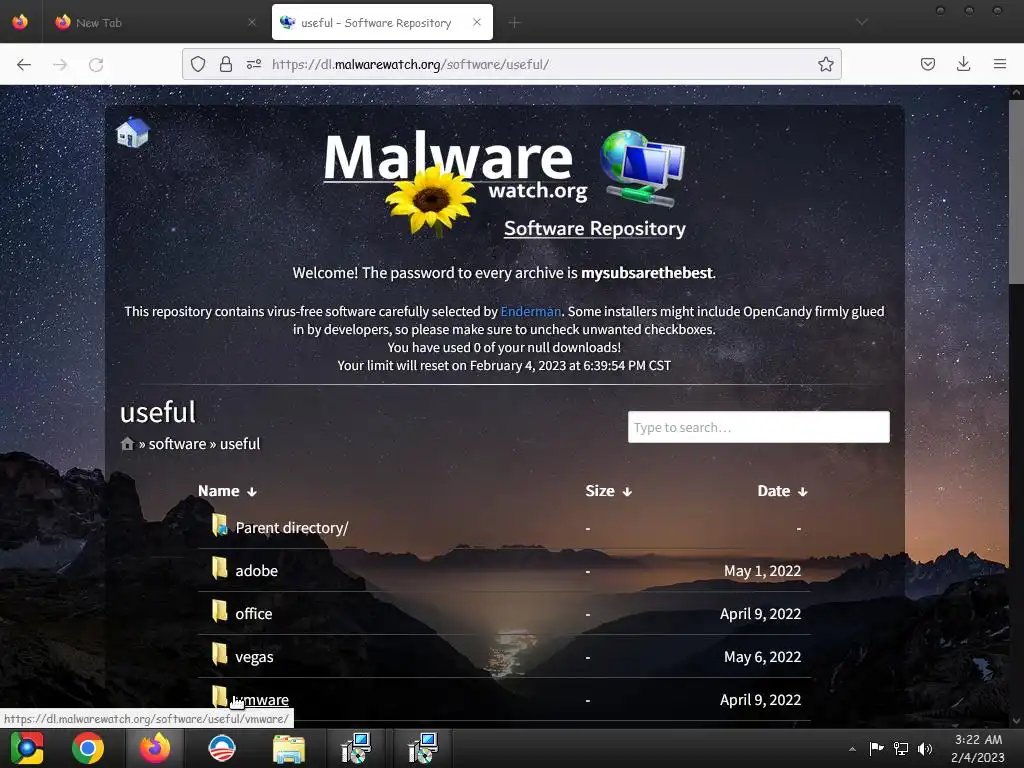This screenshot has width=1024, height=768.
Task: Click the volume speaker tray icon
Action: (x=925, y=748)
